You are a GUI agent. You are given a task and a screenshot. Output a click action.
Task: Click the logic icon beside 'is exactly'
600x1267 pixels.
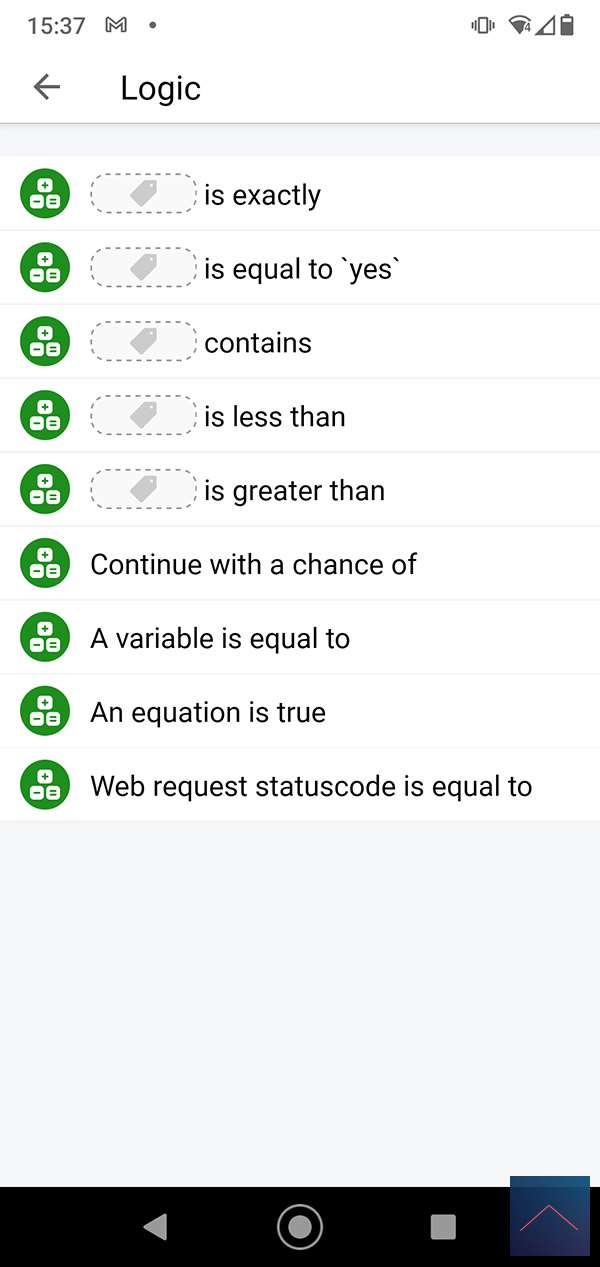(x=45, y=194)
